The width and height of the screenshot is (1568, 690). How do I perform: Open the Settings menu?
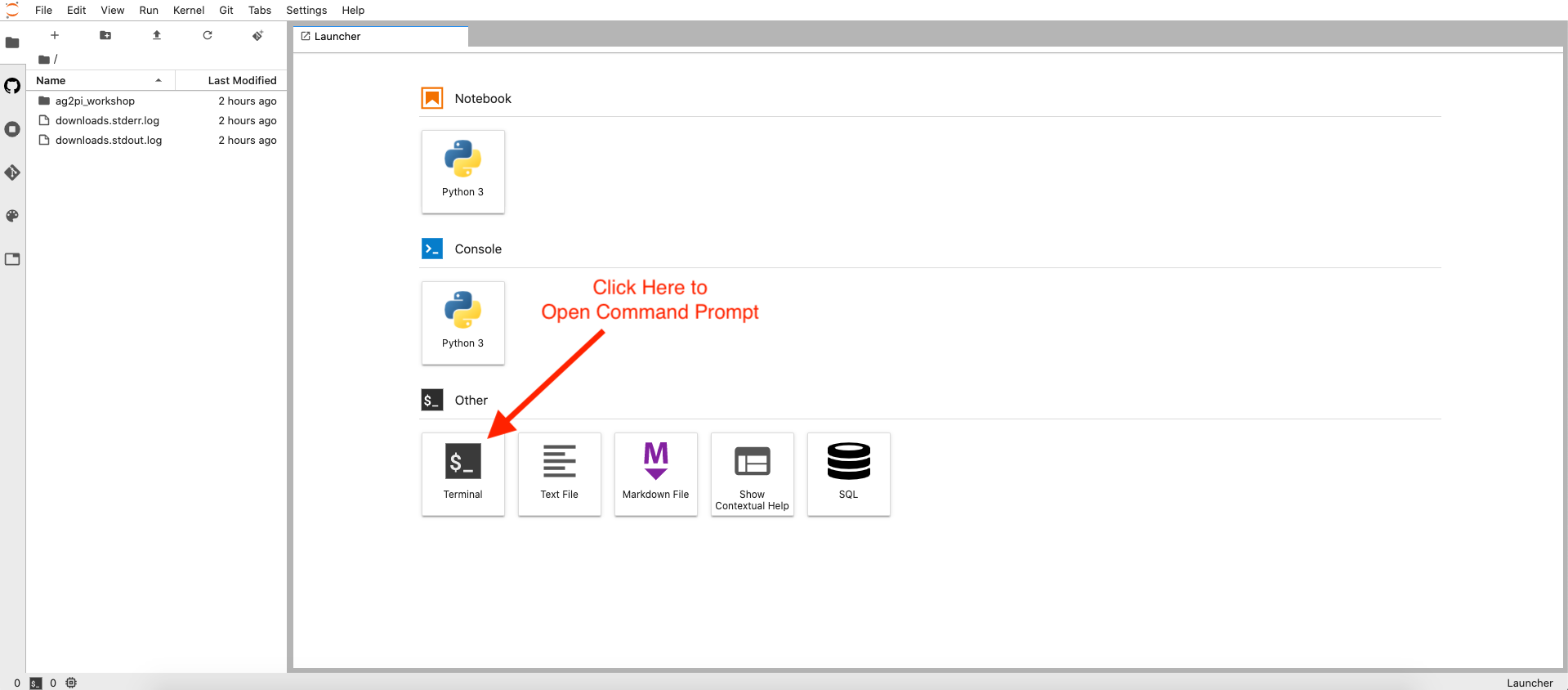point(306,10)
